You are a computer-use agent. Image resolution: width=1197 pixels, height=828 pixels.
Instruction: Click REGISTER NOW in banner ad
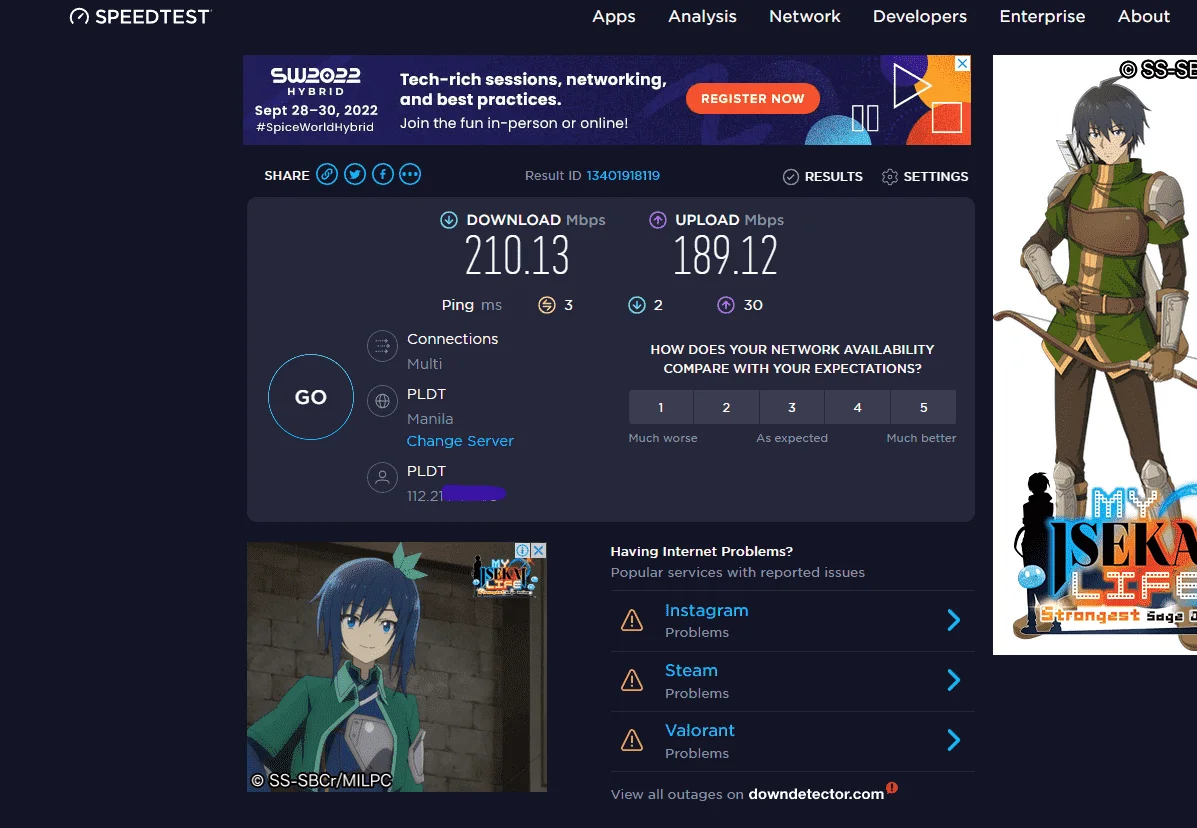[x=753, y=98]
